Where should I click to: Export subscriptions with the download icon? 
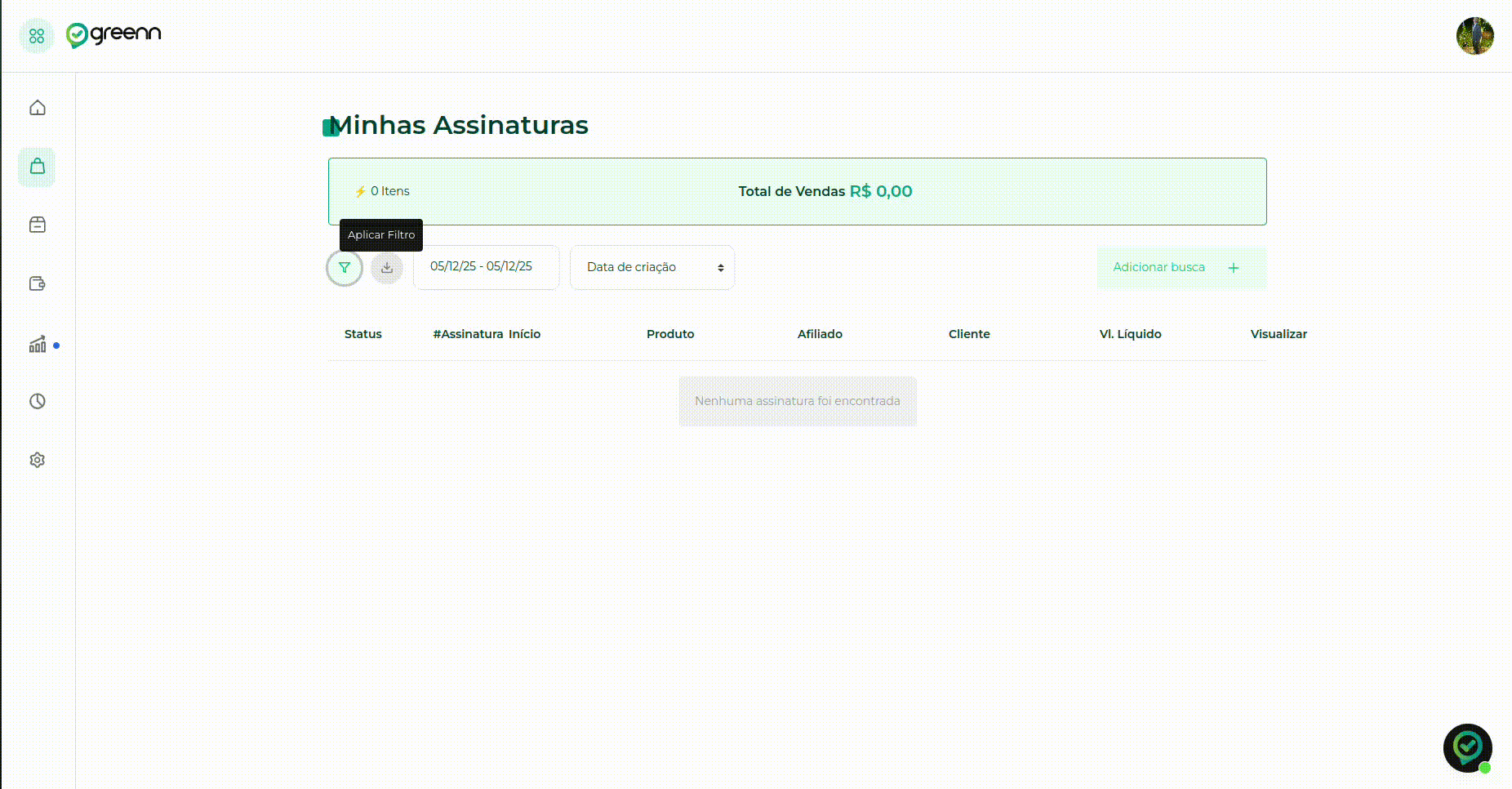point(387,268)
